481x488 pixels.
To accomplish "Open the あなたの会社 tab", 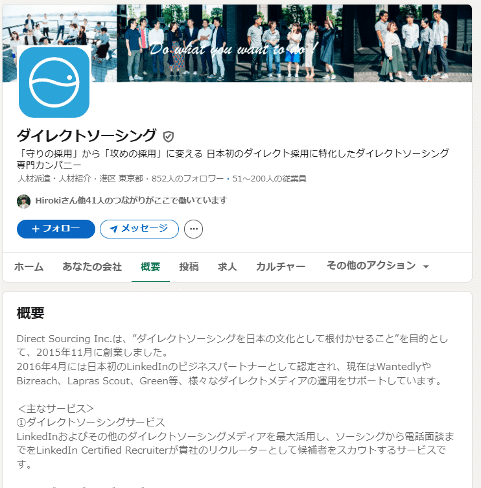I will 92,267.
